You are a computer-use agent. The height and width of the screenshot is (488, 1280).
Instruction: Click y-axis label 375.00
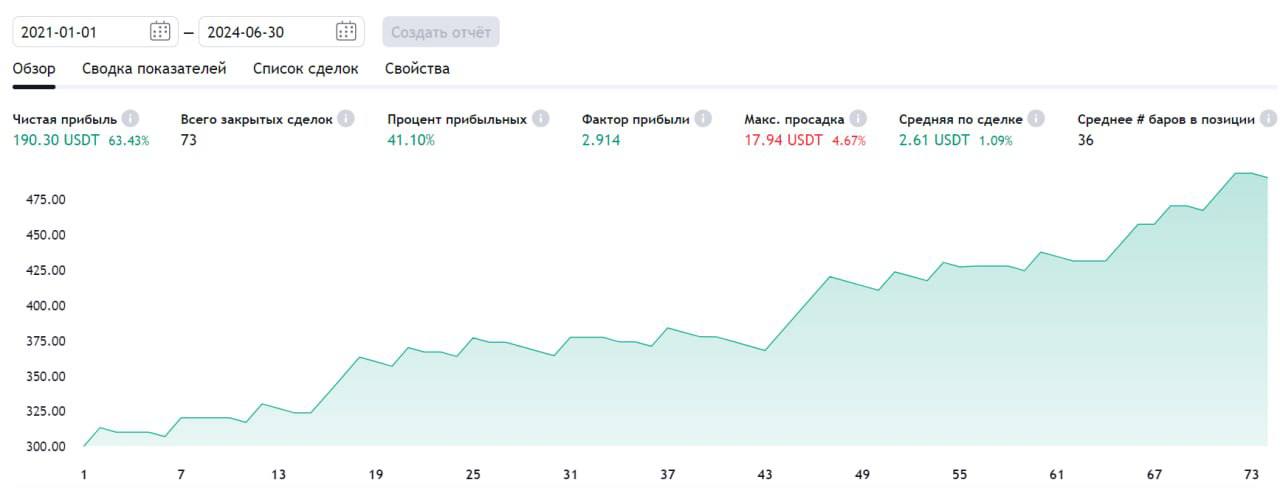(x=46, y=341)
